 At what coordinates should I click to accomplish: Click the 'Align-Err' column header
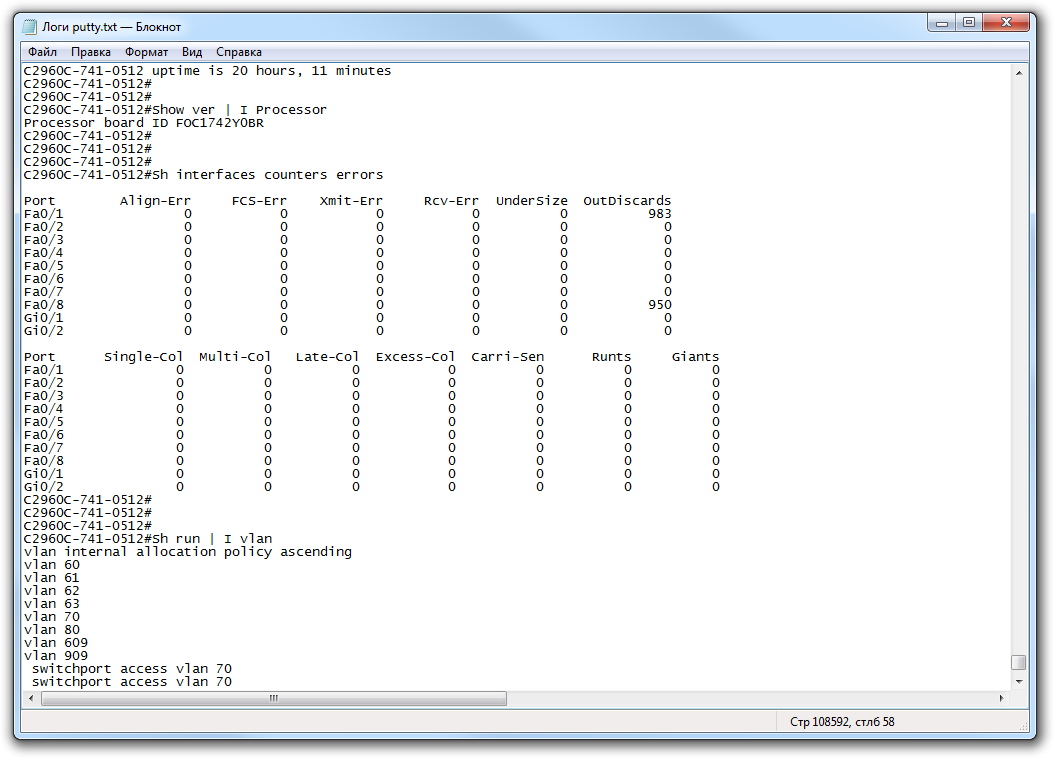[x=155, y=201]
